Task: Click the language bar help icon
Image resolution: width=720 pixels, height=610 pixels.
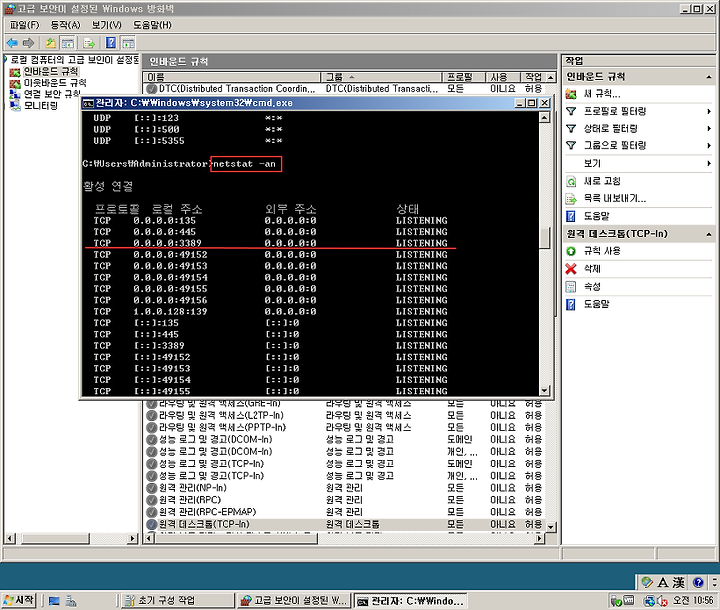Action: pyautogui.click(x=698, y=582)
